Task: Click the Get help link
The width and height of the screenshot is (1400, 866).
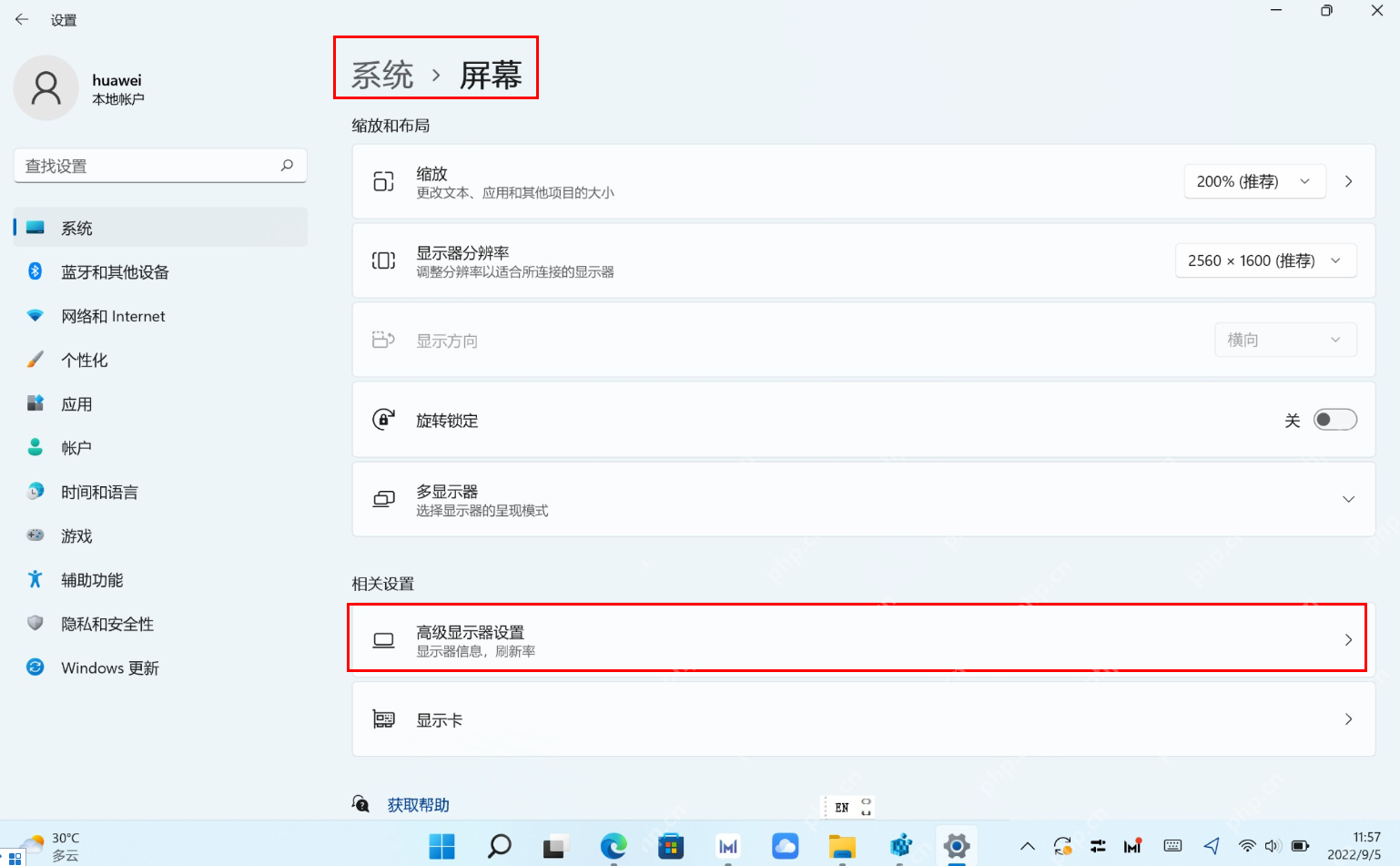Action: (418, 805)
